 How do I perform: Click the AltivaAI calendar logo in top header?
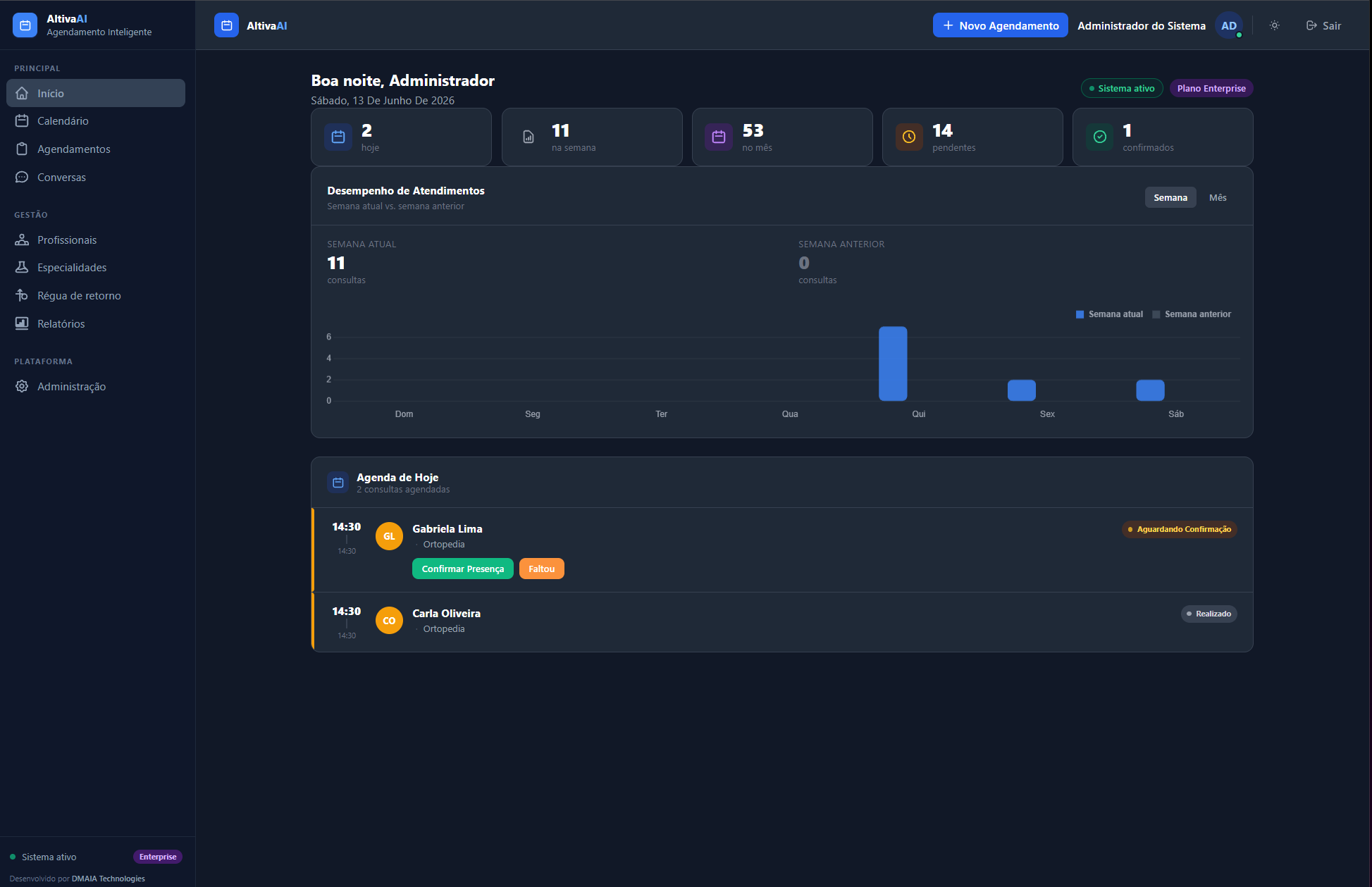tap(226, 25)
